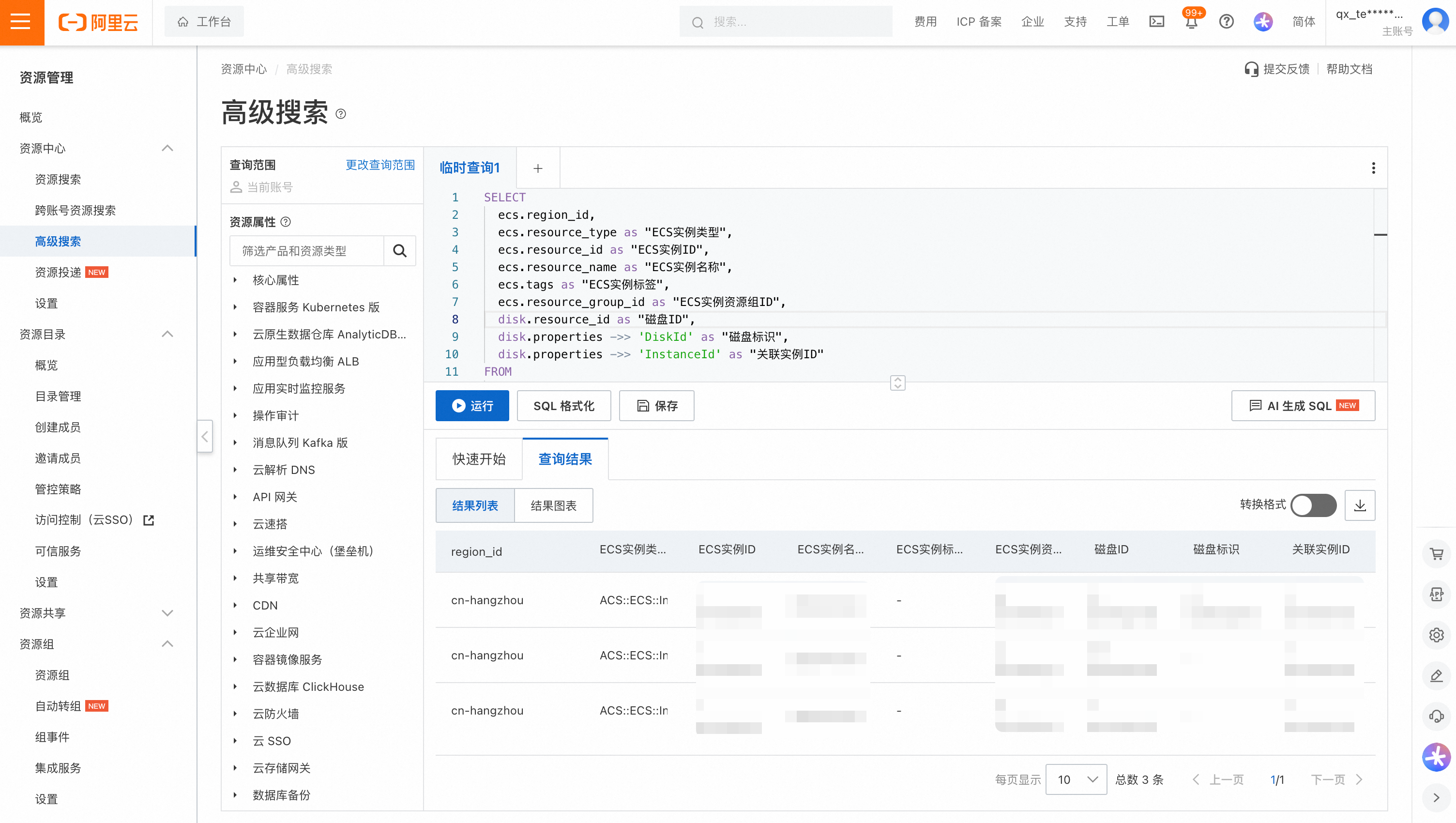Viewport: 1456px width, 823px height.
Task: Select 结果列表 view
Action: (x=475, y=505)
